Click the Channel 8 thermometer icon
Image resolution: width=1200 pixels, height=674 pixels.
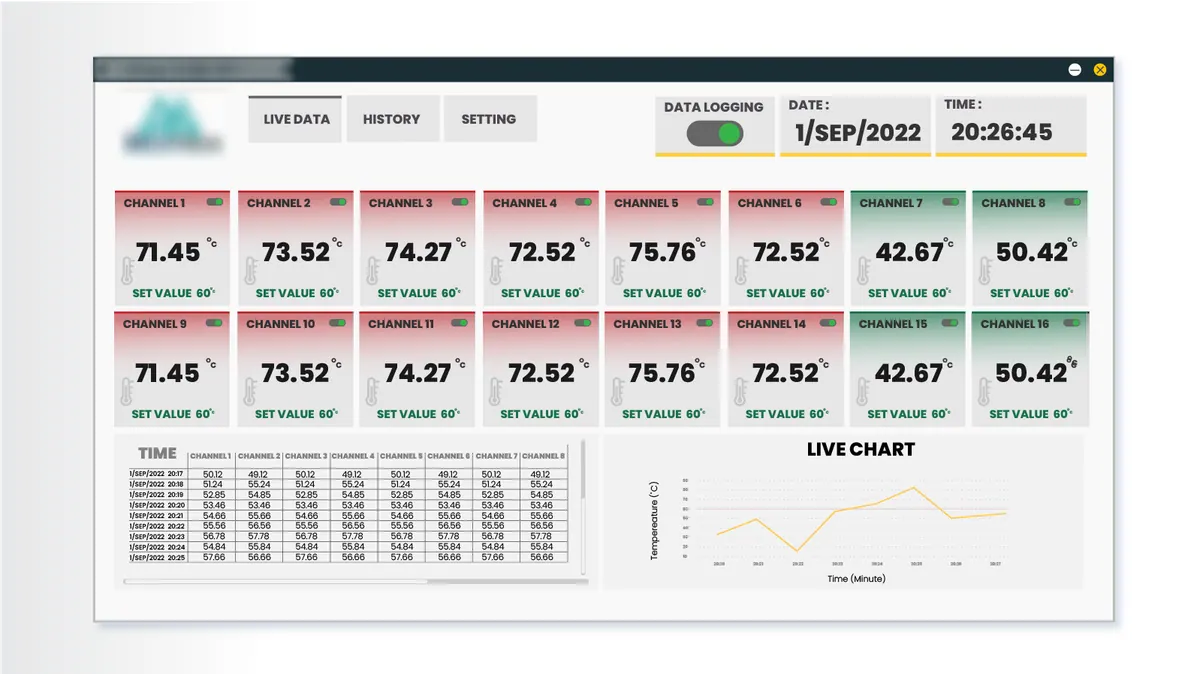(x=985, y=272)
